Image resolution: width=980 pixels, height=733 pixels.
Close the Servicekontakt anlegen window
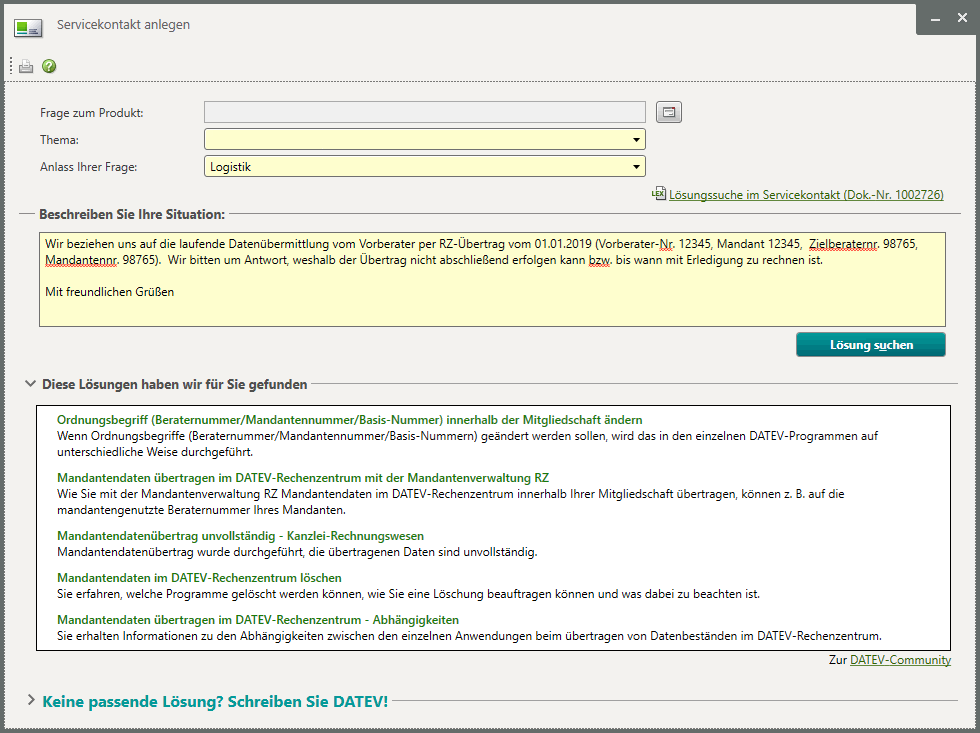962,19
